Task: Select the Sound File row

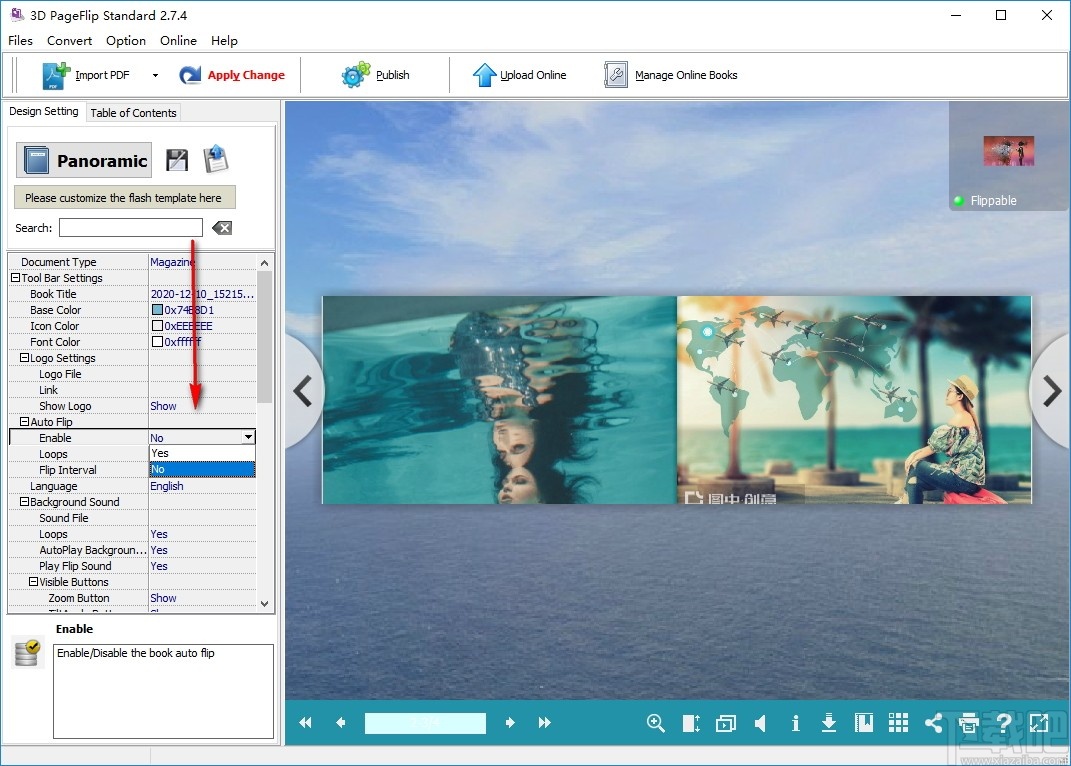Action: click(x=133, y=518)
